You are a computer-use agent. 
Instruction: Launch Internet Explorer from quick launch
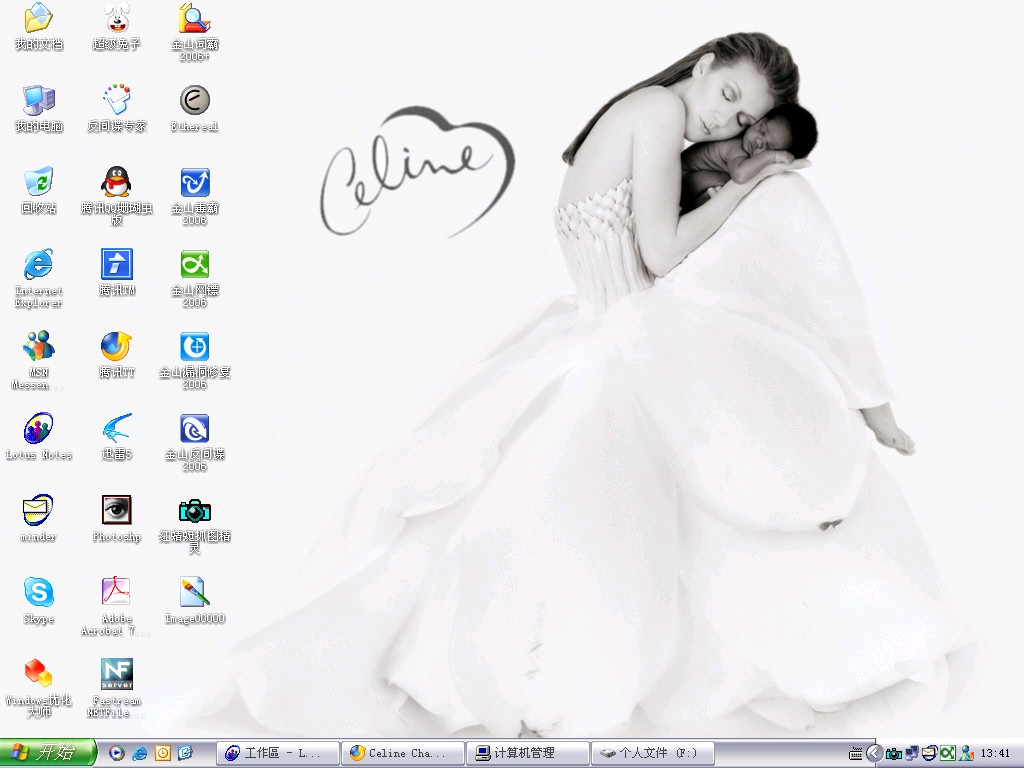(140, 753)
